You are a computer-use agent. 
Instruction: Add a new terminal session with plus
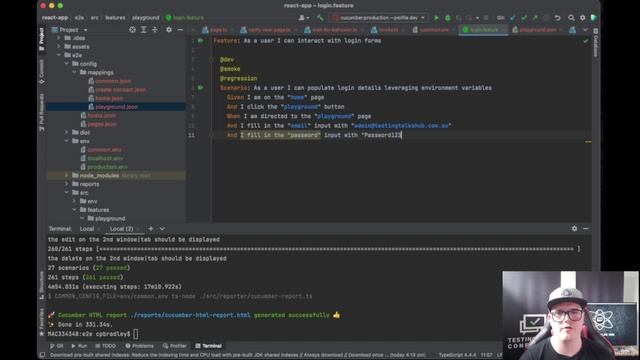[x=151, y=229]
